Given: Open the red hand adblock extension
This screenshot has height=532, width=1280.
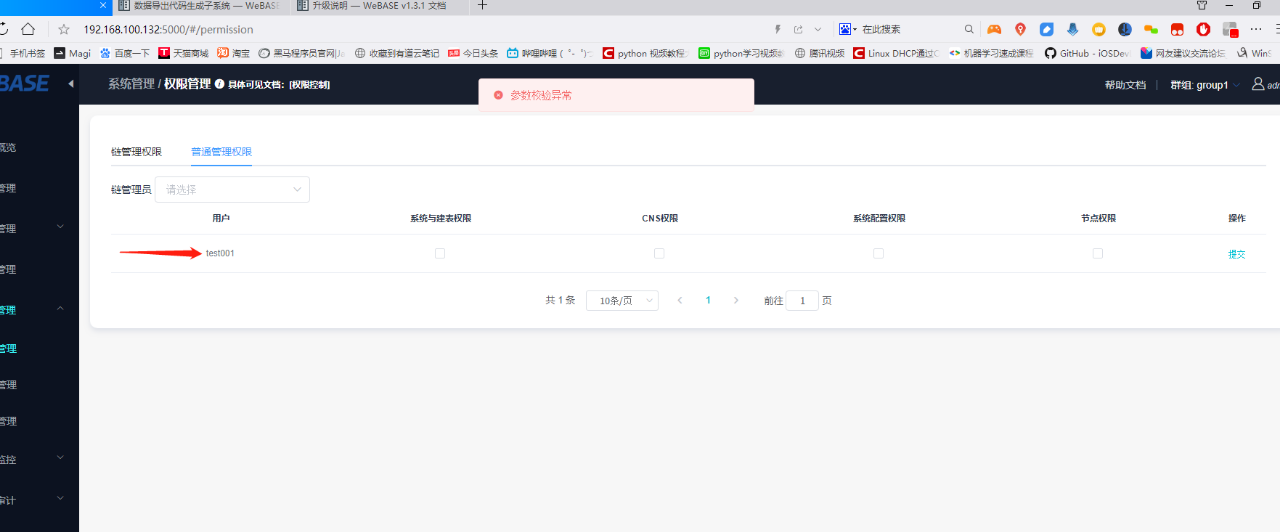Looking at the screenshot, I should (1203, 29).
